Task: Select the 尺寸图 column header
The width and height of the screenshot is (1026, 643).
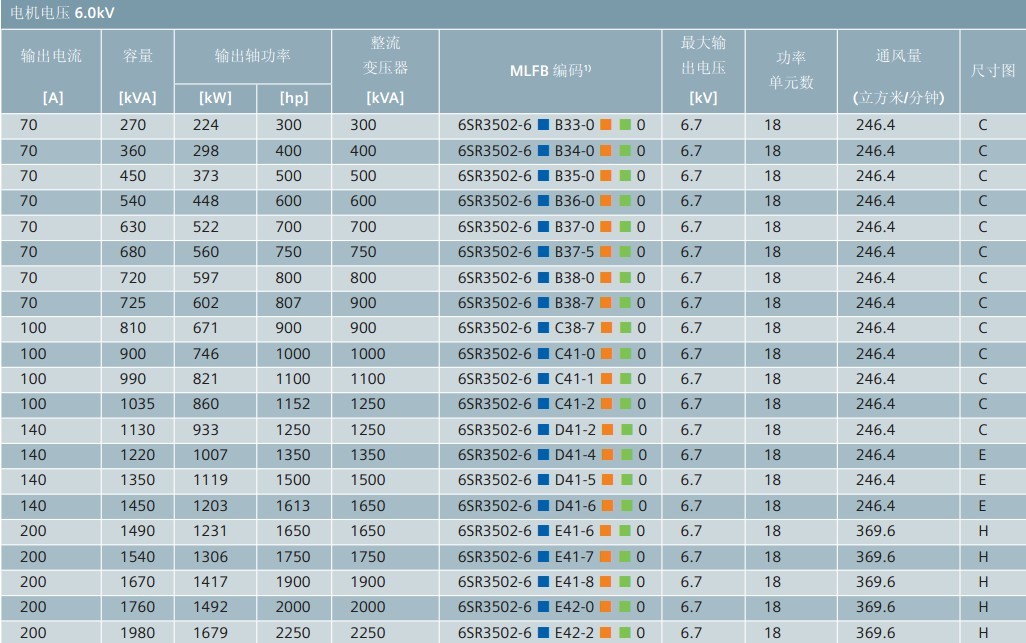Action: click(x=992, y=72)
